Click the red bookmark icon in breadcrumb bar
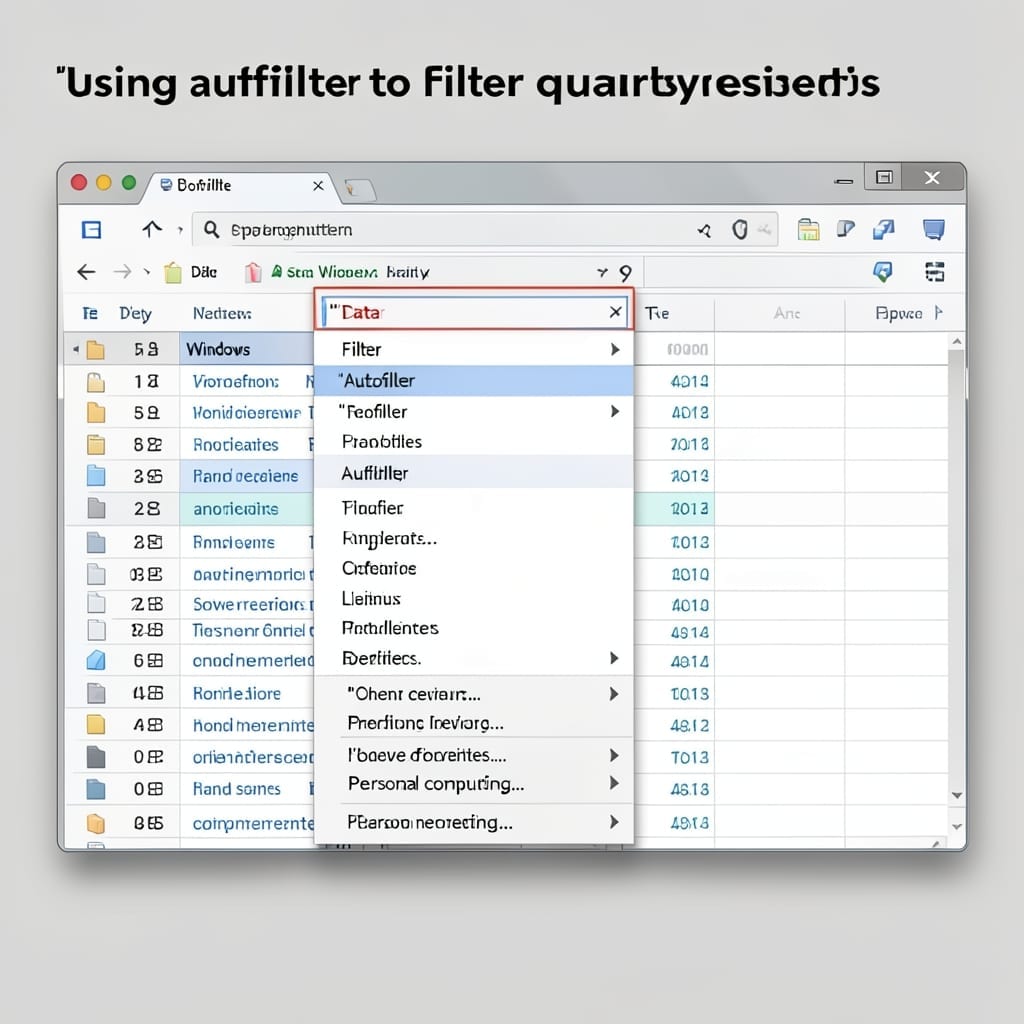The image size is (1024, 1024). tap(253, 272)
